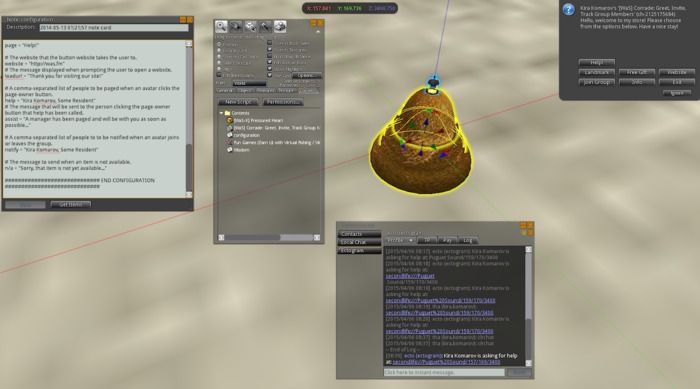This screenshot has width=700, height=389.
Task: Click the arrow at the right end of contents horizontal scrollbar
Action: [x=317, y=238]
